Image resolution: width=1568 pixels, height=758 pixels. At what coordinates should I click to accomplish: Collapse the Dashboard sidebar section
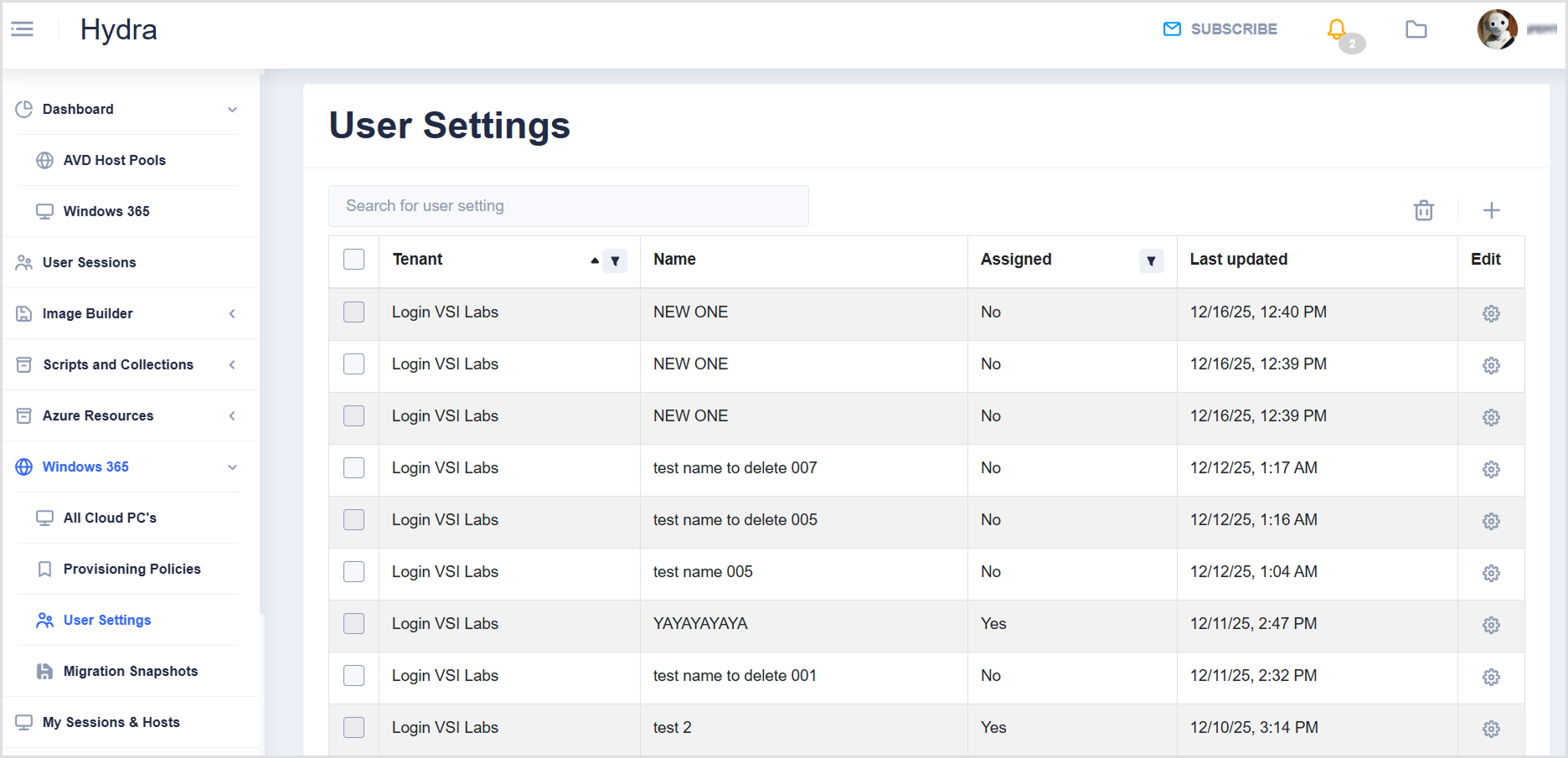coord(232,110)
